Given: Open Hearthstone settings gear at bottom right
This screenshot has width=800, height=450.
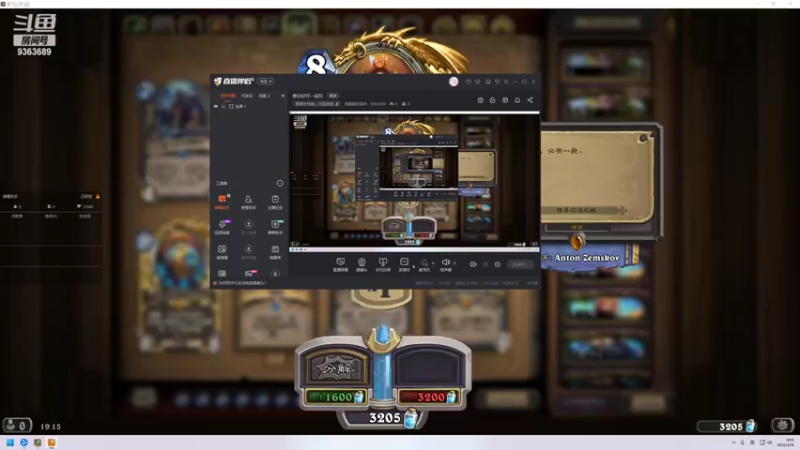Looking at the screenshot, I should (x=782, y=424).
